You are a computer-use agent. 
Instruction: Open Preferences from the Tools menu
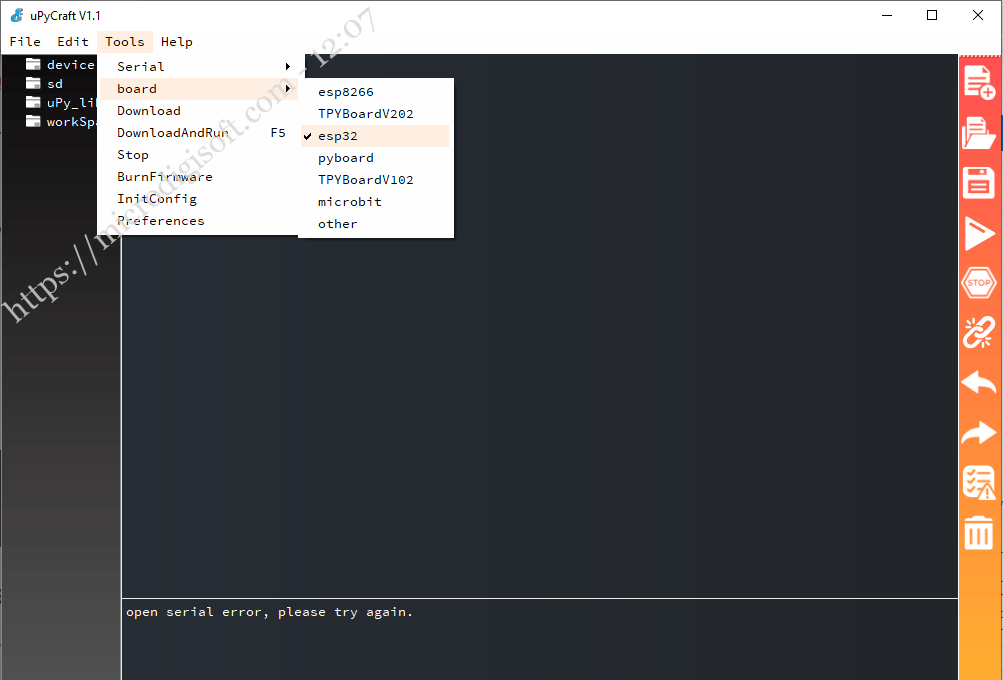[161, 220]
